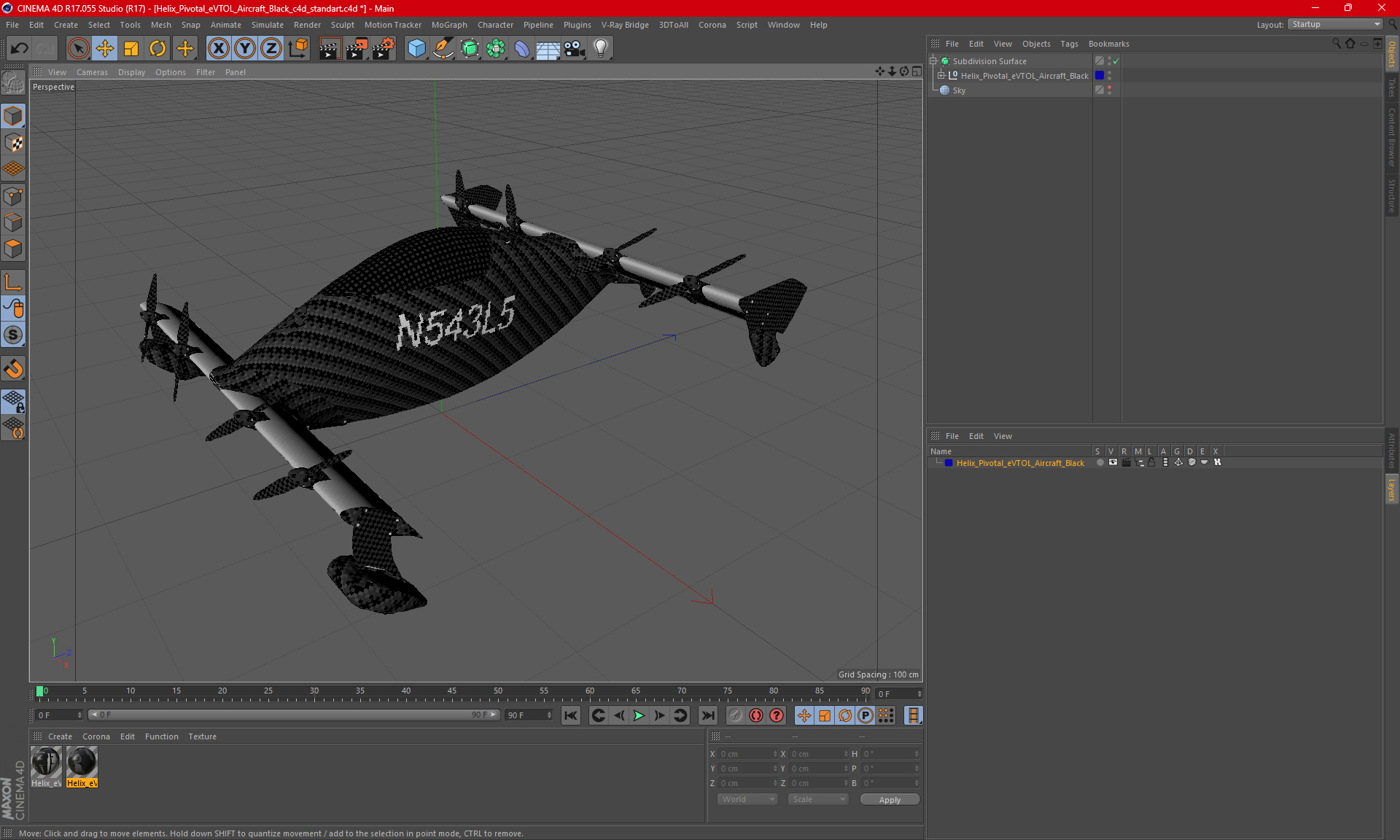The width and height of the screenshot is (1400, 840).
Task: Go to start of animation
Action: (571, 716)
